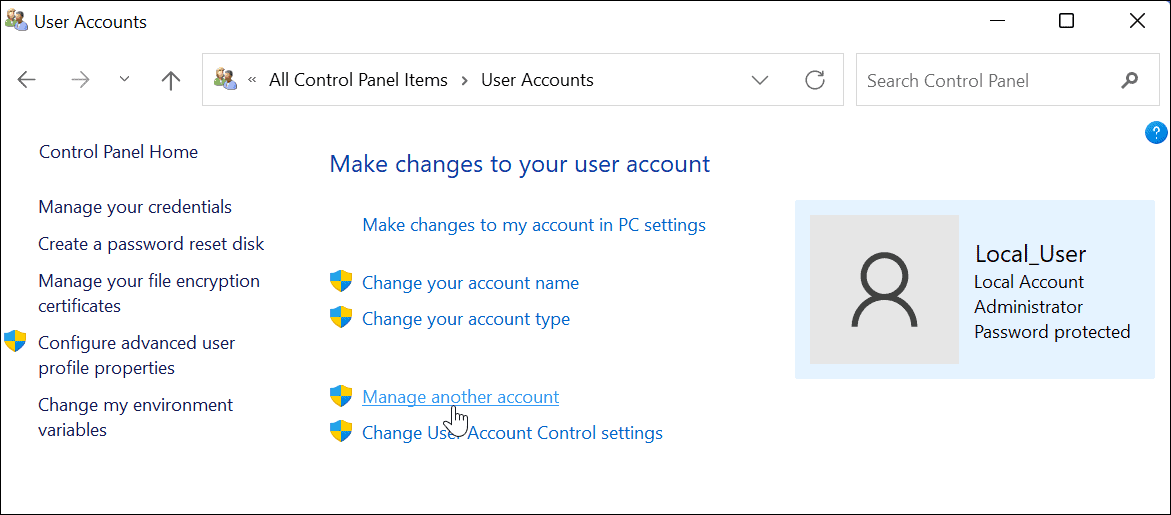This screenshot has width=1171, height=515.
Task: Minimize the User Accounts window
Action: click(x=996, y=21)
